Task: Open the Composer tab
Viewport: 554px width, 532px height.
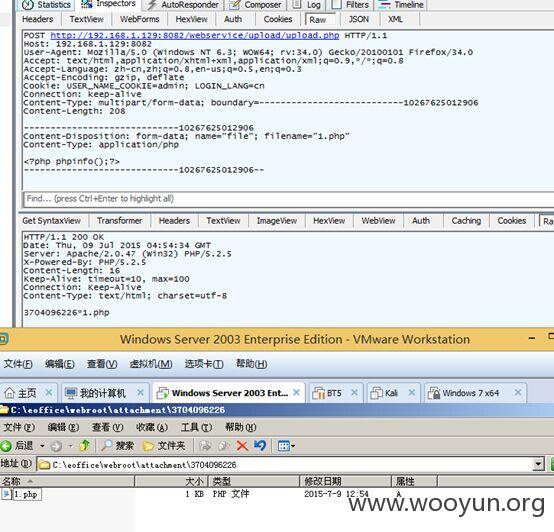Action: click(x=255, y=5)
